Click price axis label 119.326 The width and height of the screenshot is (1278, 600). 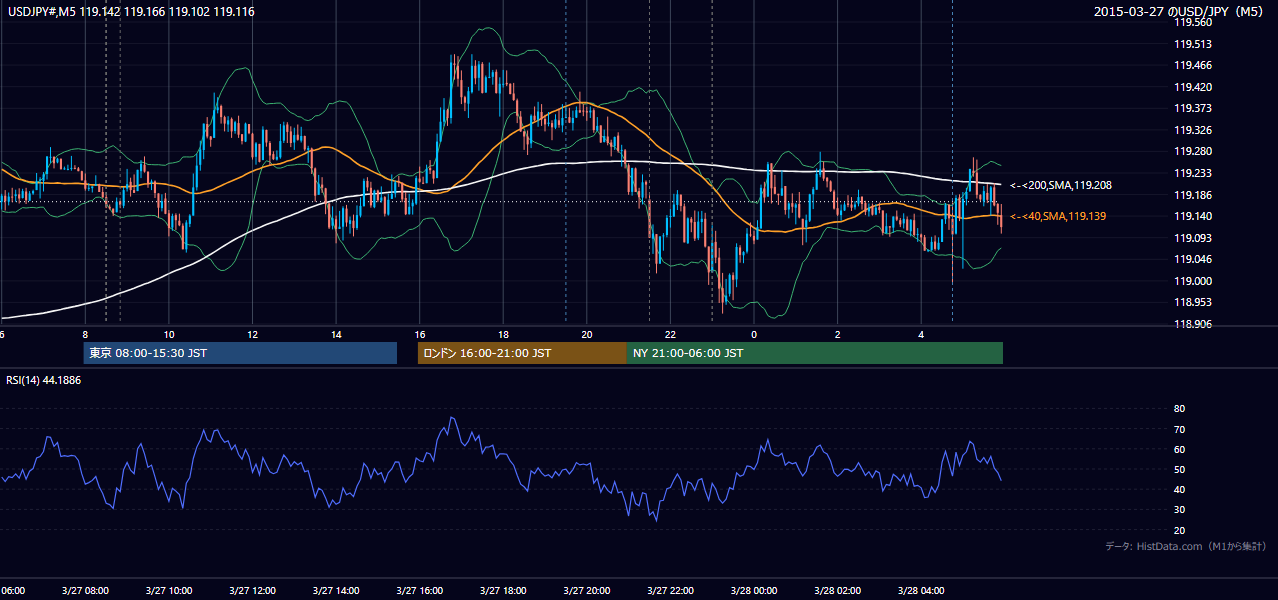[x=1192, y=130]
